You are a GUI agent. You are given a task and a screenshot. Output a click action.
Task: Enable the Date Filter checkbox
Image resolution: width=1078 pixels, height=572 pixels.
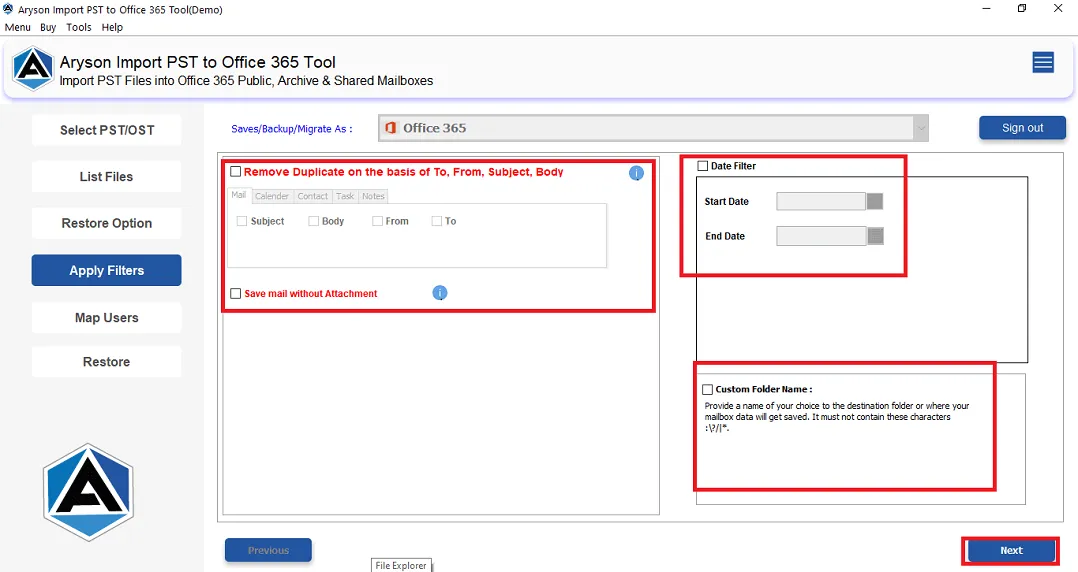(x=703, y=166)
